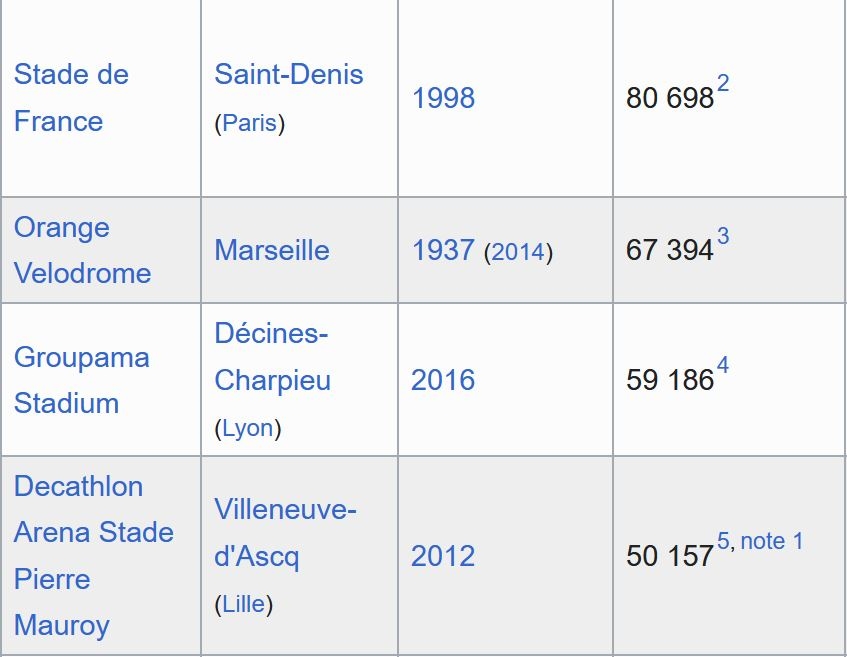Jump to the note 1 superscript
Image resolution: width=847 pixels, height=657 pixels.
click(772, 541)
